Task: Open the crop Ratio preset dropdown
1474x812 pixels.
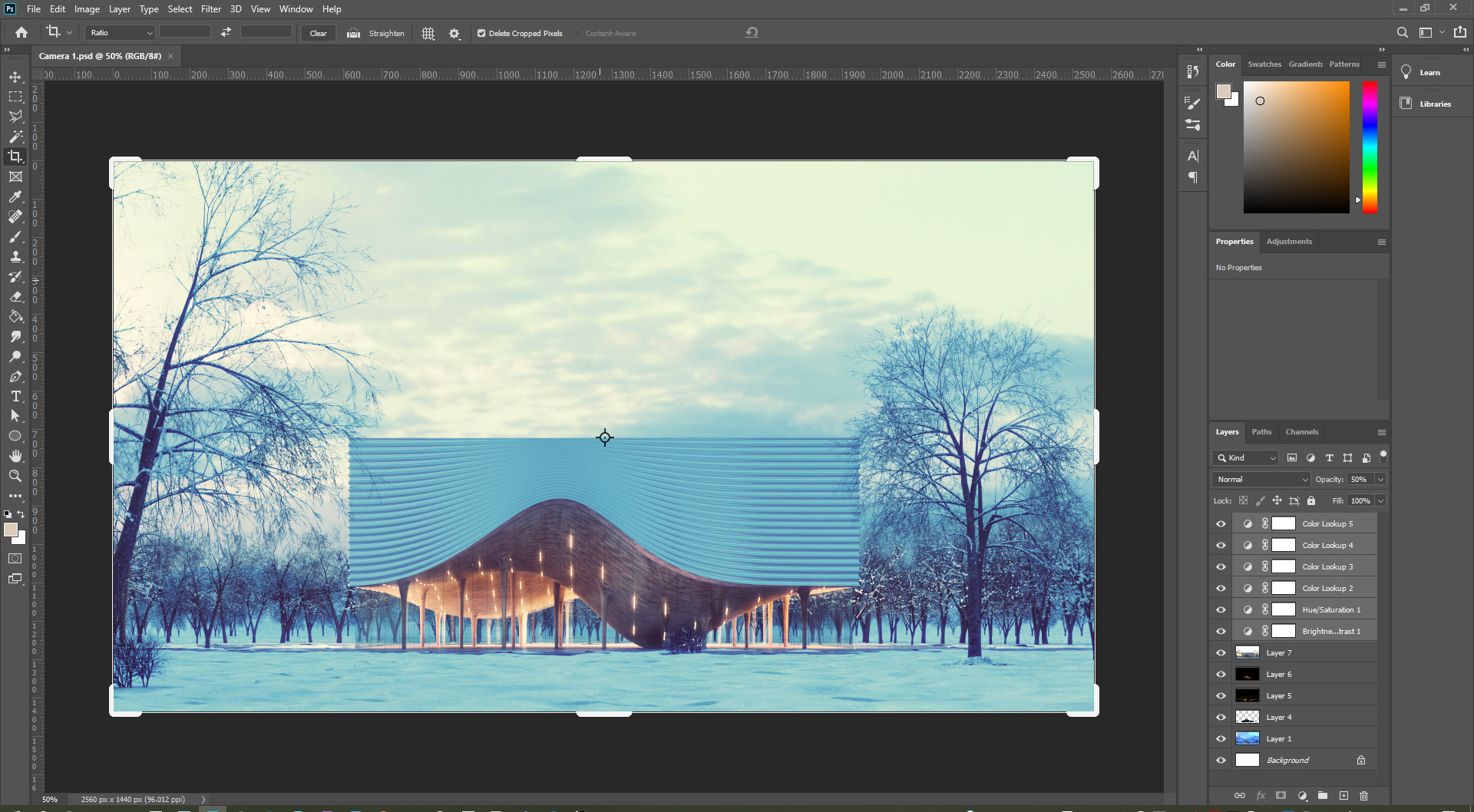Action: pos(121,33)
